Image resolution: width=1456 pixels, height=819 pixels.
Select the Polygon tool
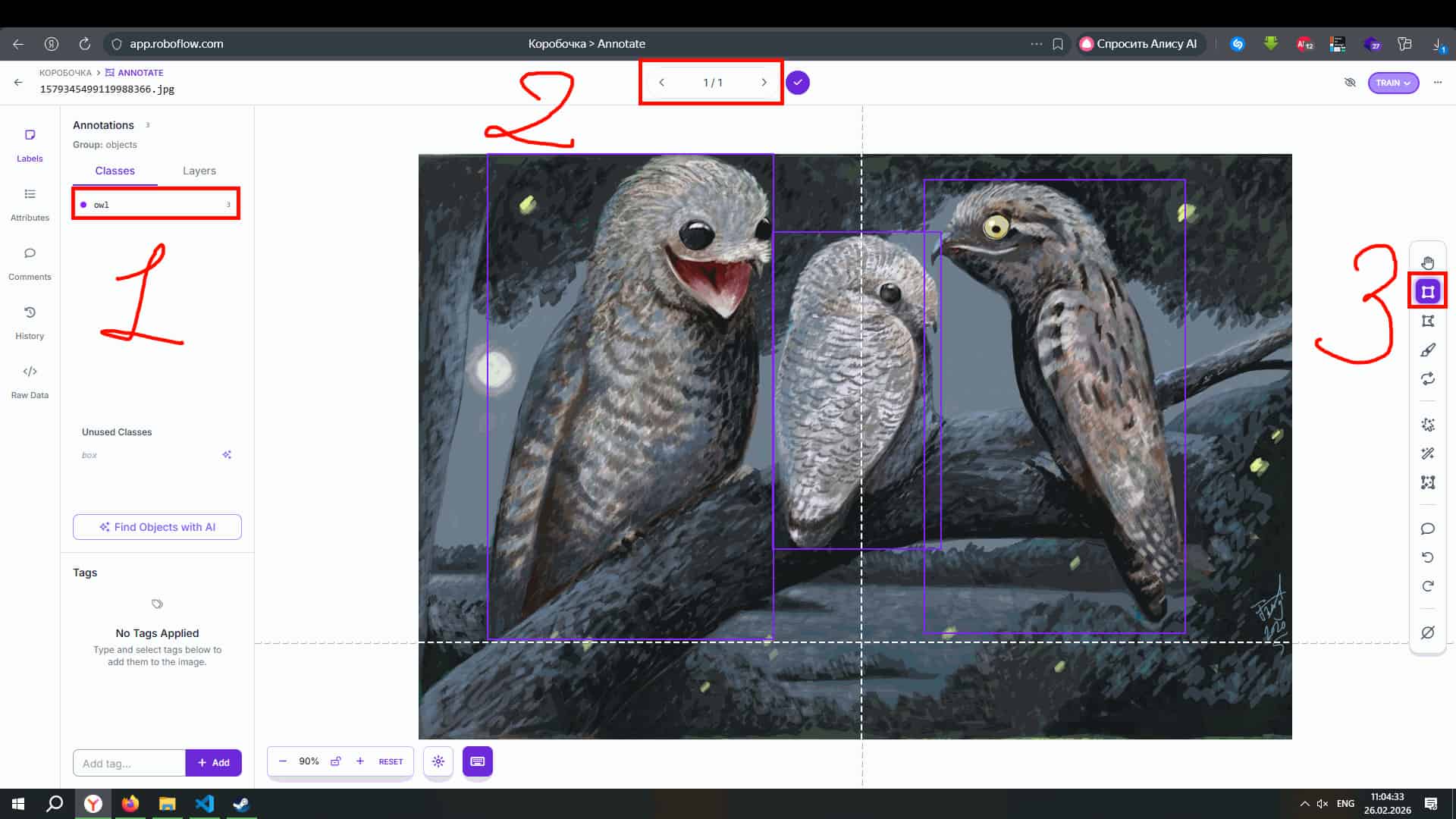(1428, 321)
